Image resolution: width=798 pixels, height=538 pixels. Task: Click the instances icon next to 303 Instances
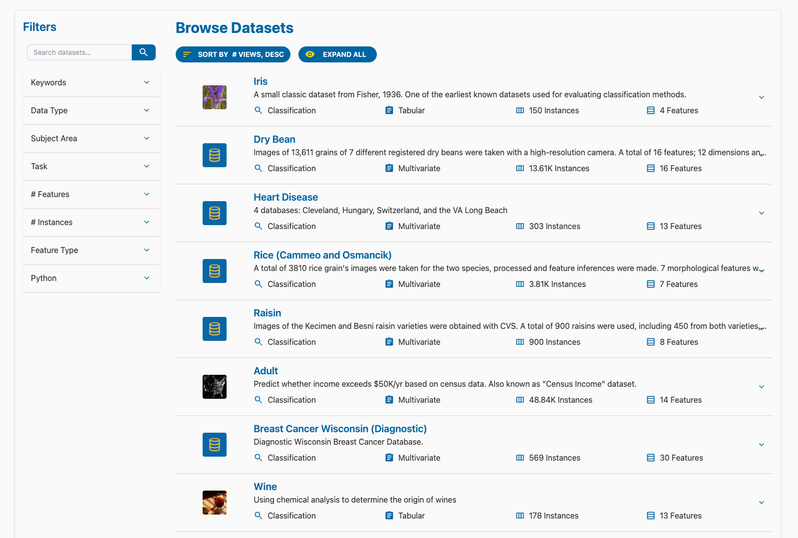(x=520, y=226)
